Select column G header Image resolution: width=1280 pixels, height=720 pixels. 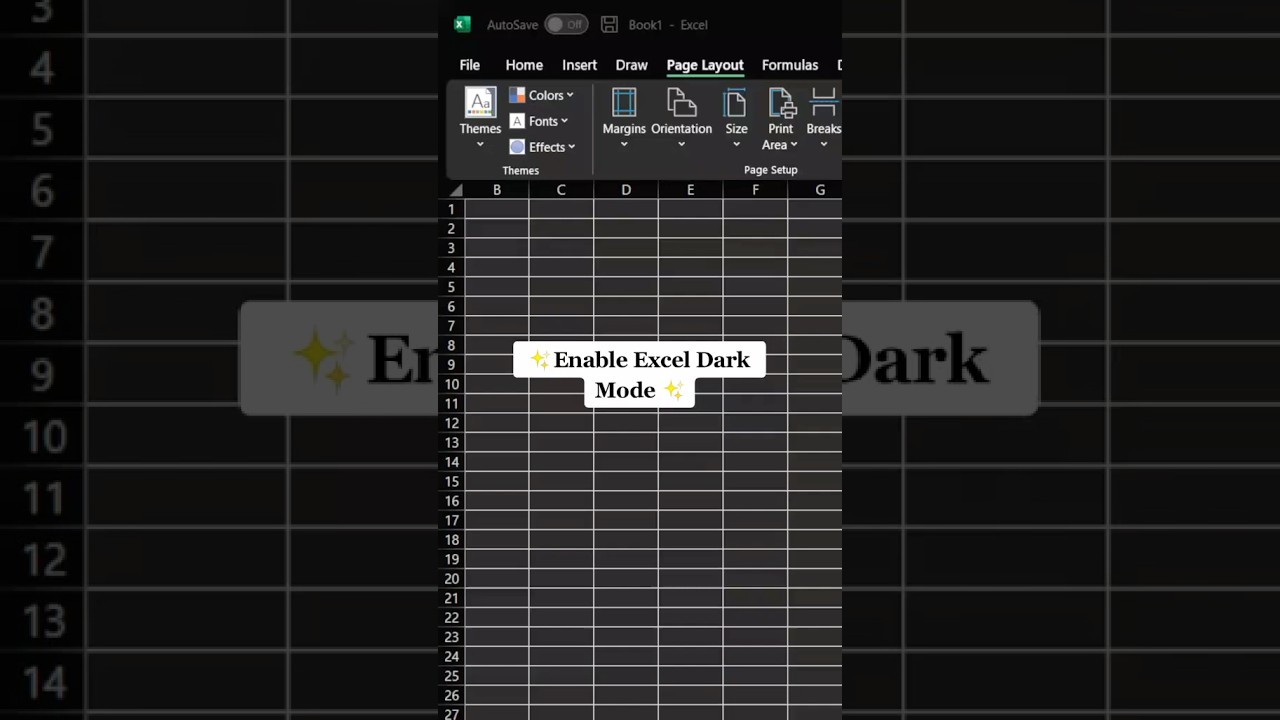815,190
